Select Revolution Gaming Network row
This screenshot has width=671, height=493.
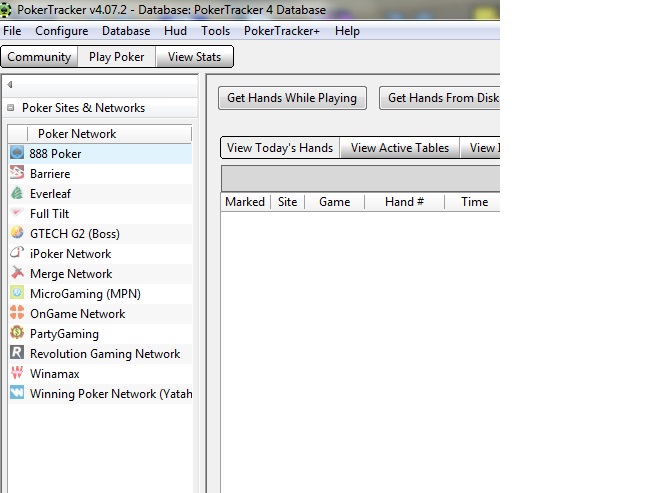tap(101, 353)
